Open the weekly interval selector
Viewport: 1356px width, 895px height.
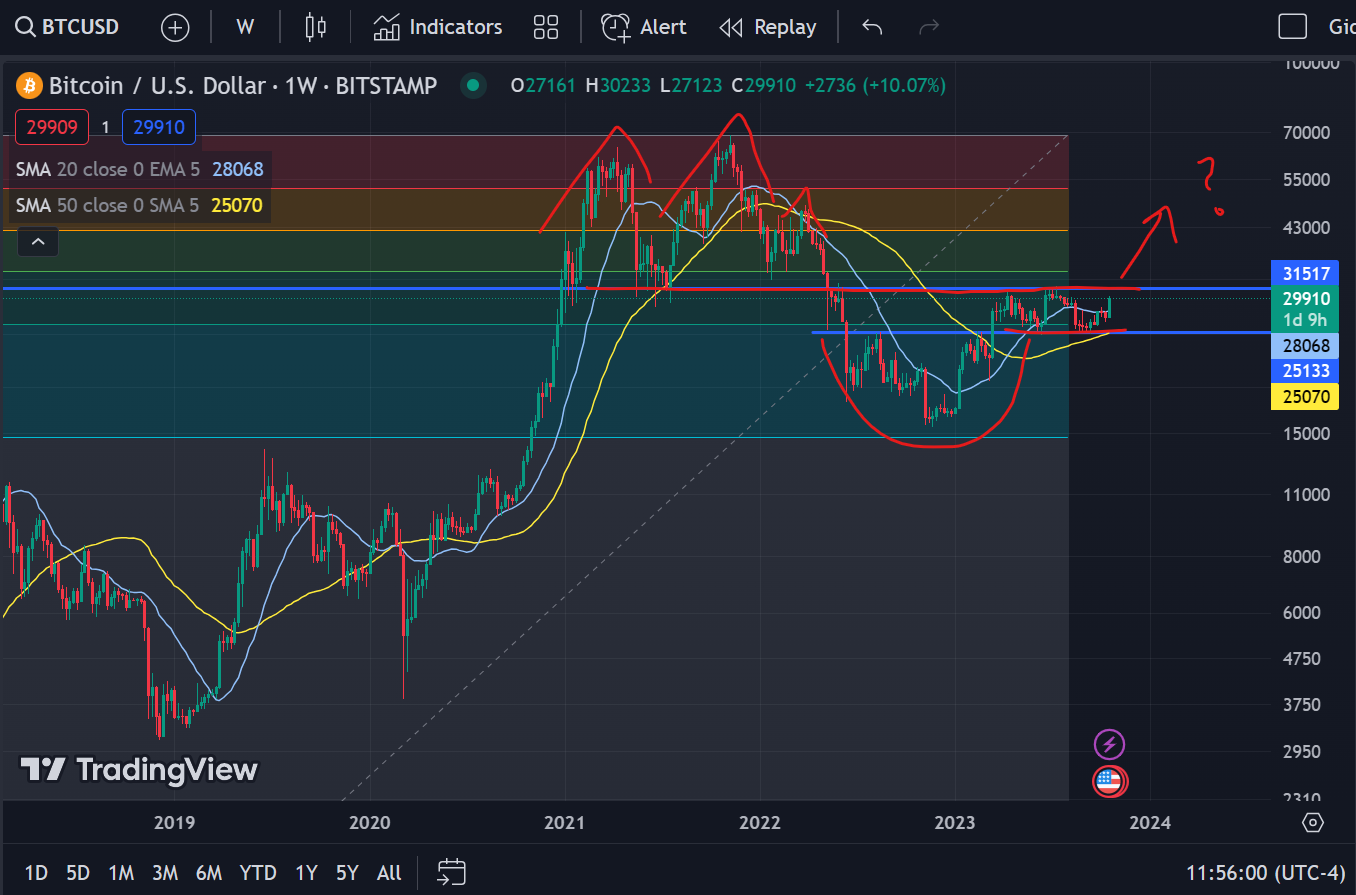point(245,27)
